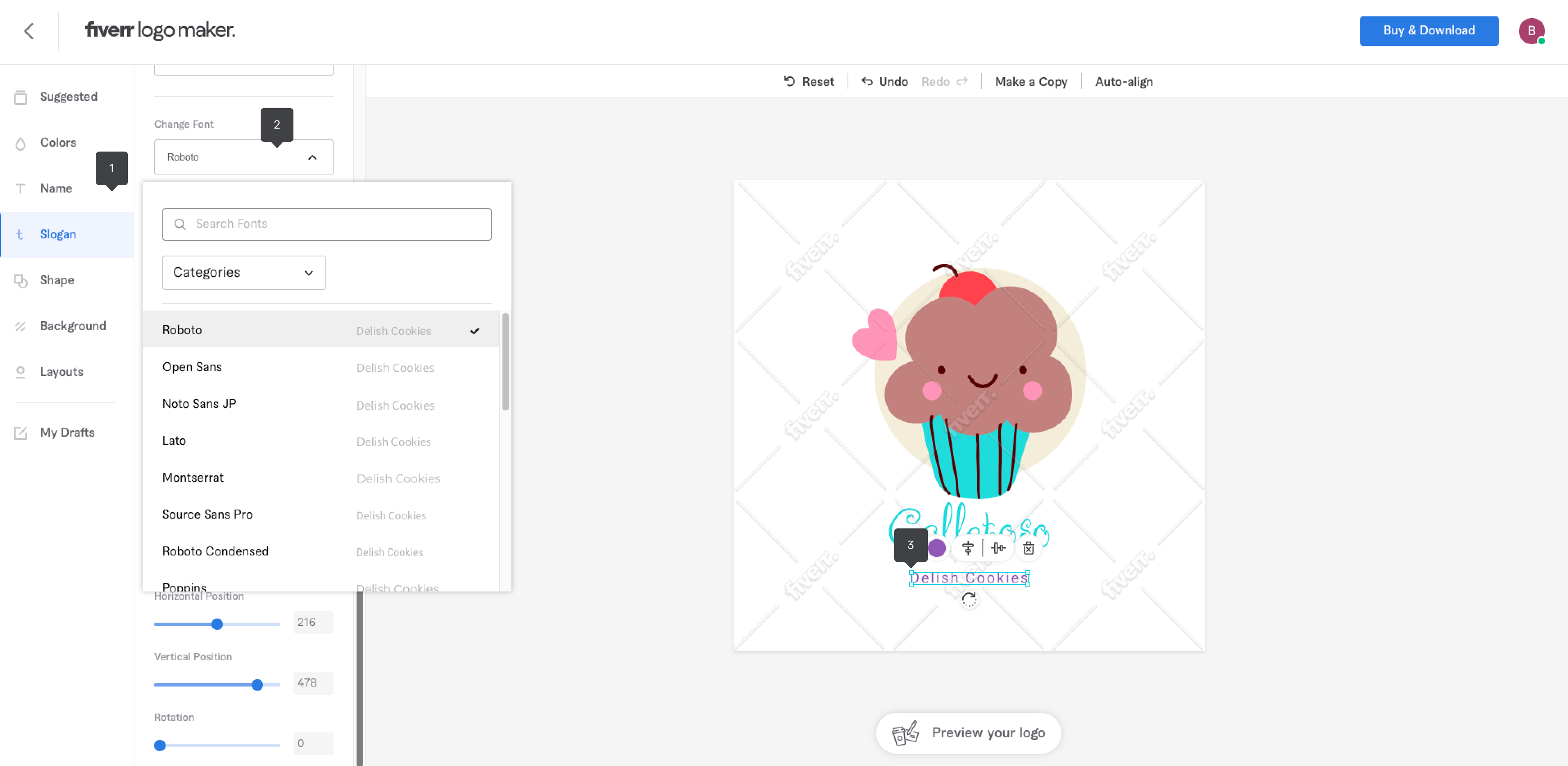Image resolution: width=1568 pixels, height=766 pixels.
Task: Click the center-vertically align icon
Action: [x=998, y=548]
